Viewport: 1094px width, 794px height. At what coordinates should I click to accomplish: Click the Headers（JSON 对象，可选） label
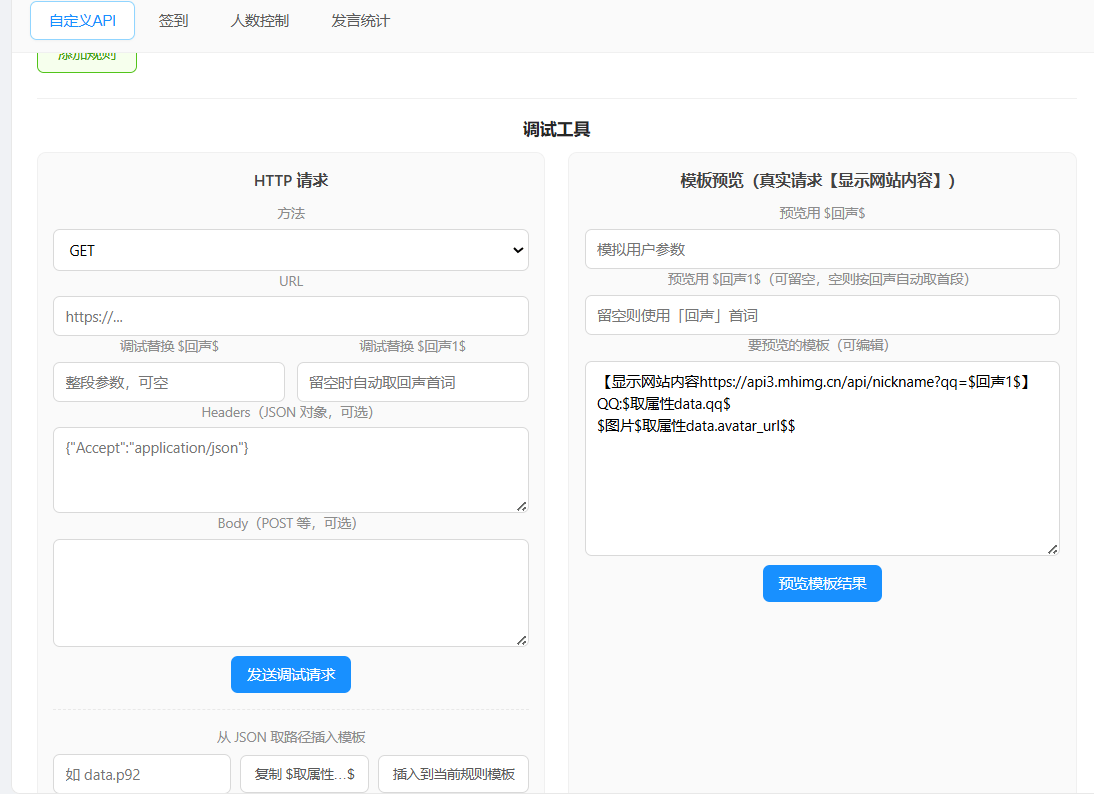287,412
